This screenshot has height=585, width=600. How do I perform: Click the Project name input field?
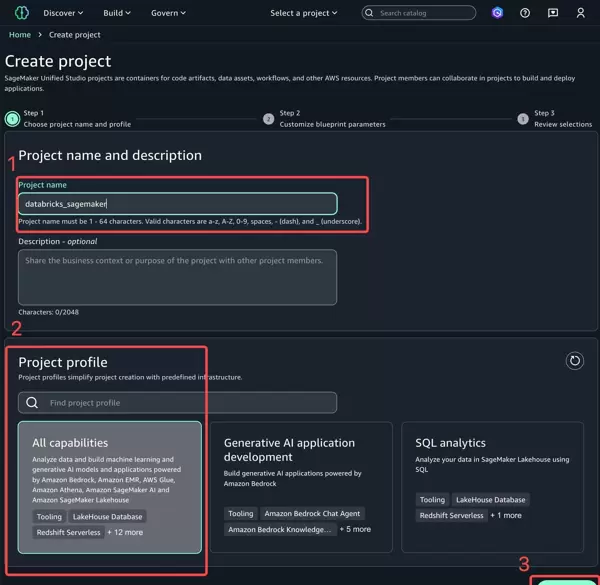[177, 203]
